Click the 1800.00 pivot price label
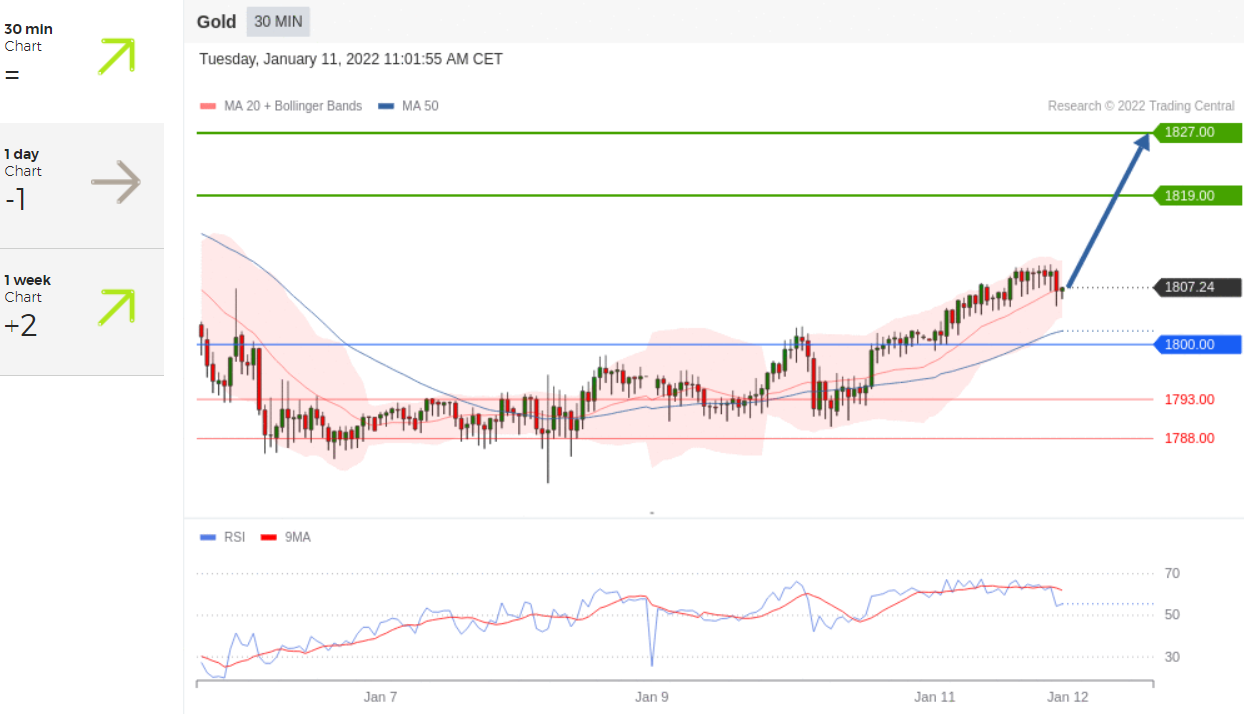This screenshot has width=1244, height=714. click(1196, 345)
